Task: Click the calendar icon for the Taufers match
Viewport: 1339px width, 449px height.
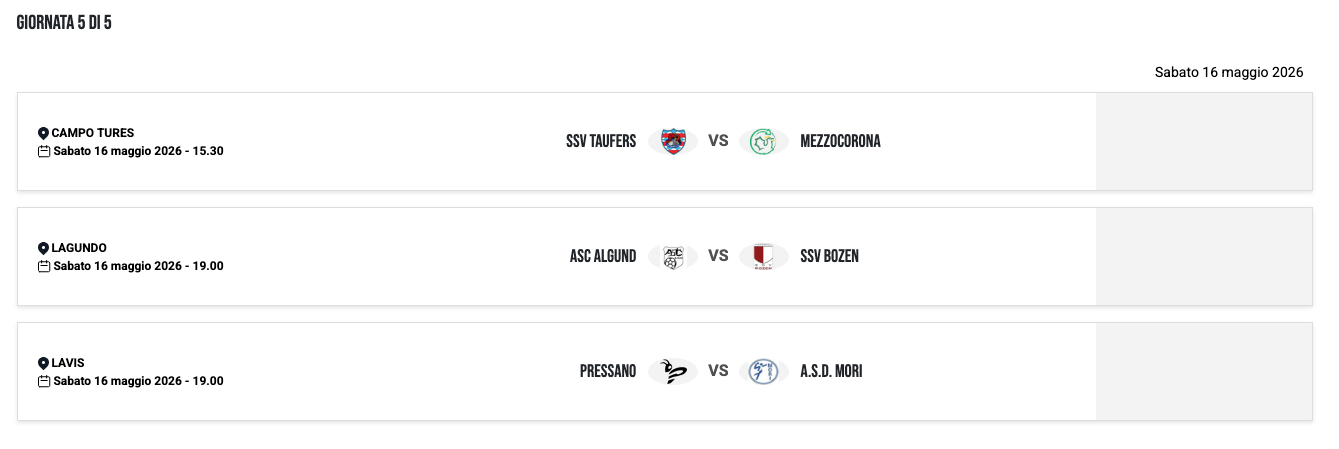Action: (x=44, y=151)
